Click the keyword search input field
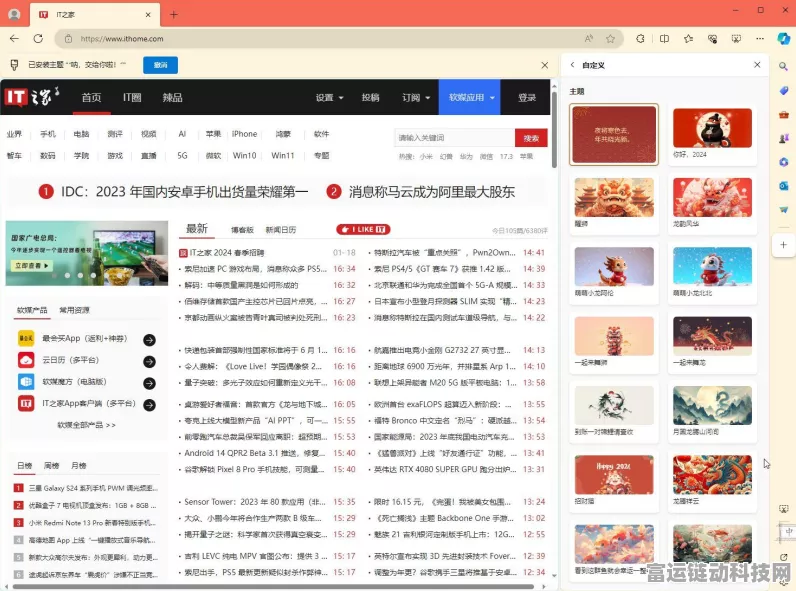Screen dimensions: 796x591 coord(454,138)
